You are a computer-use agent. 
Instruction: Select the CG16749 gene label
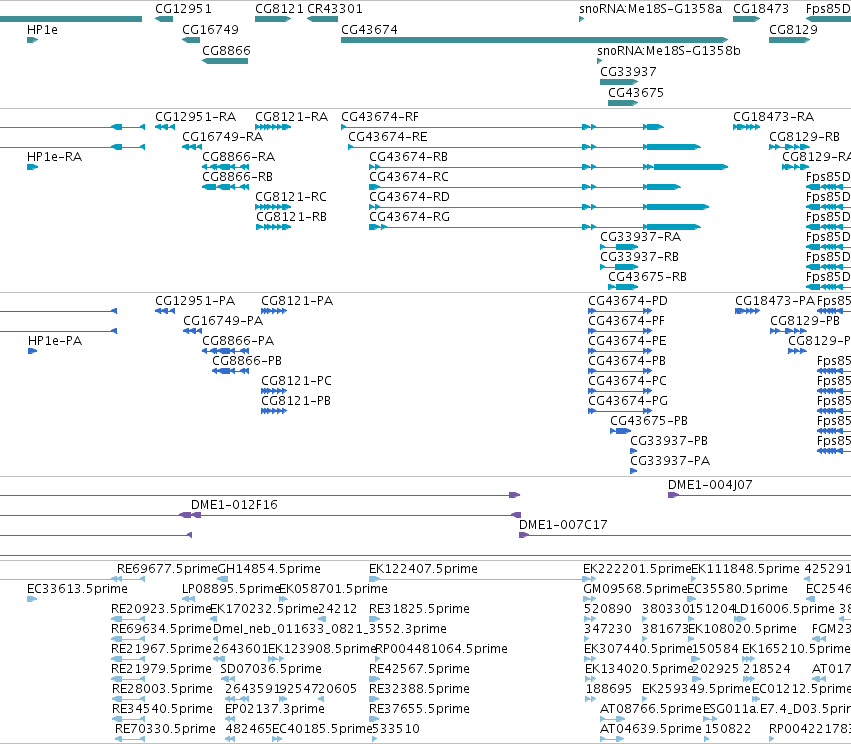tap(210, 30)
